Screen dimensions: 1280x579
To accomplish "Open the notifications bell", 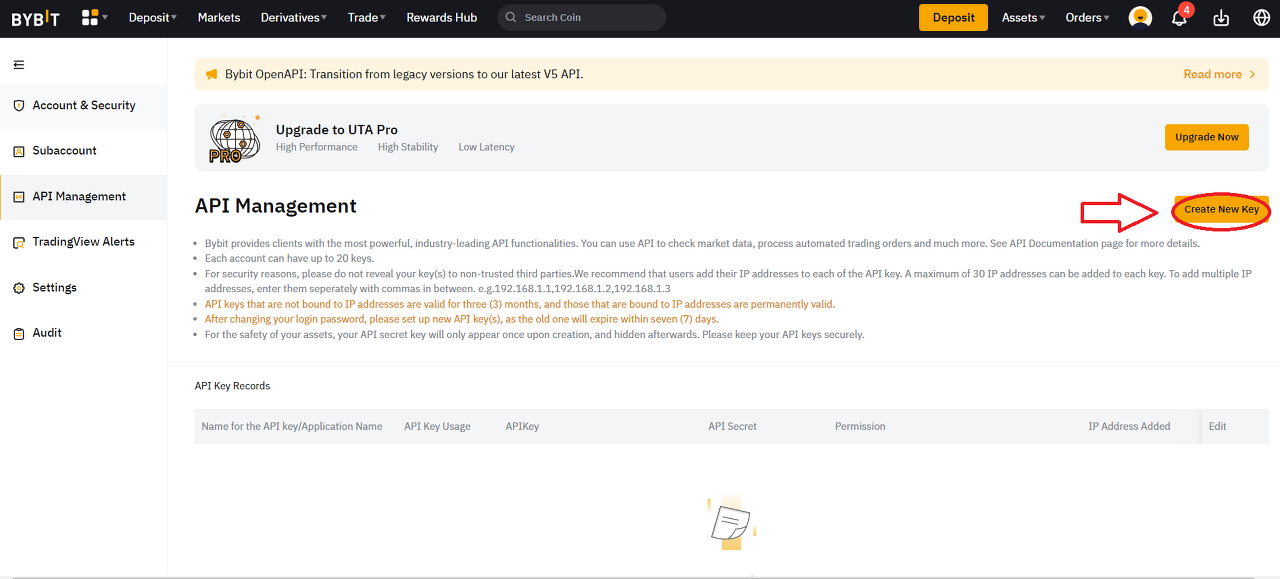I will pyautogui.click(x=1179, y=18).
